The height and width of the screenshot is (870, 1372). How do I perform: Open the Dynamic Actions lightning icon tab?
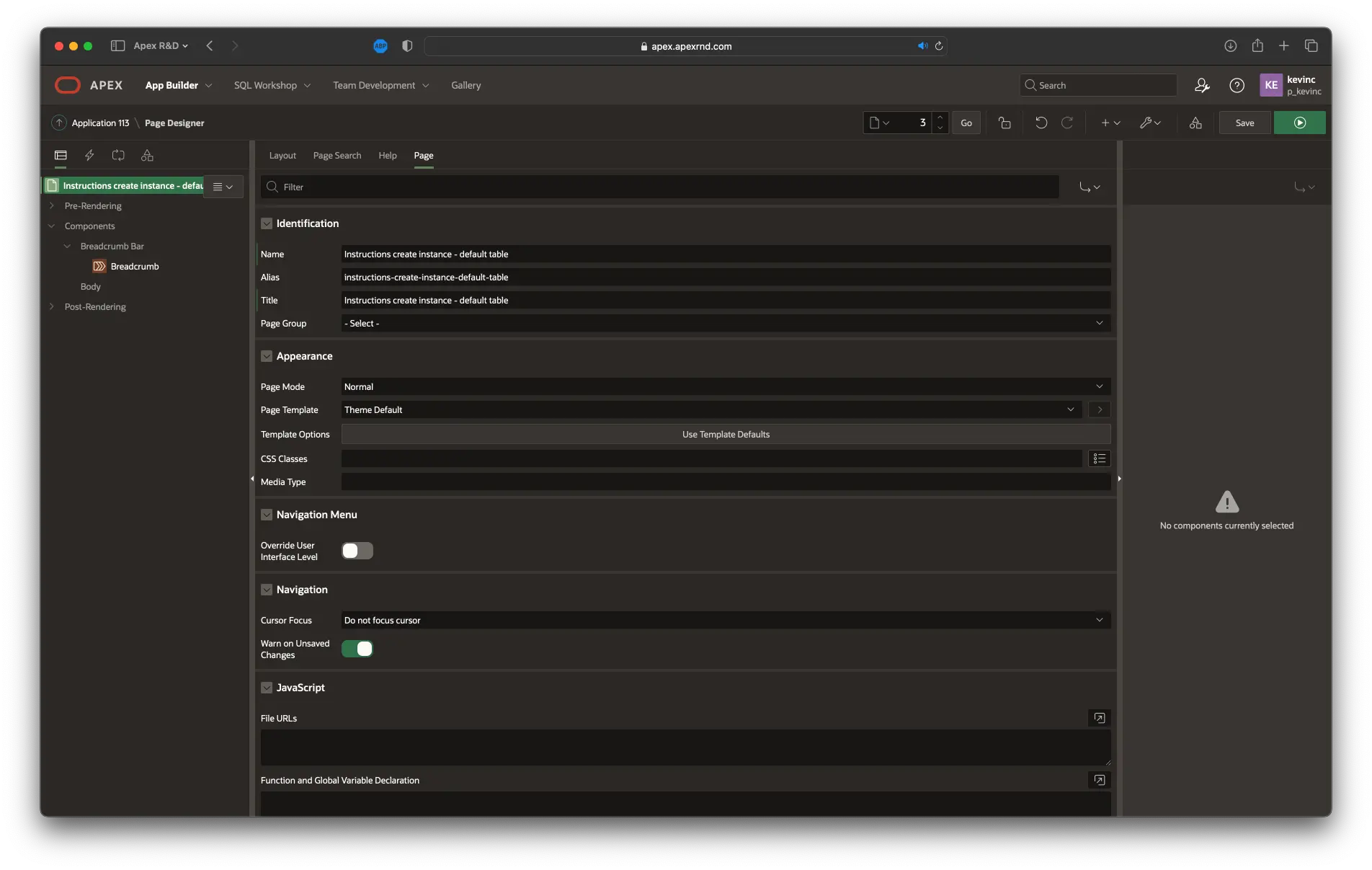pyautogui.click(x=89, y=155)
